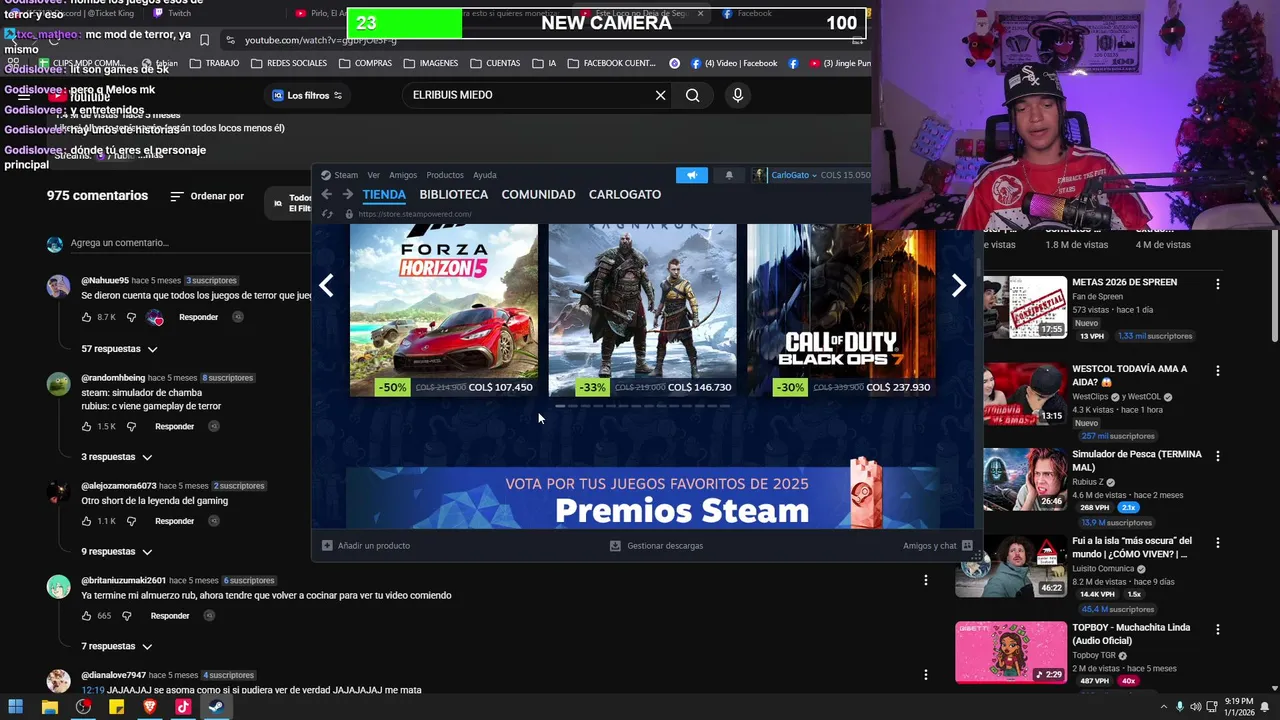The image size is (1280, 720).
Task: Open volume control in system tray
Action: (1196, 707)
